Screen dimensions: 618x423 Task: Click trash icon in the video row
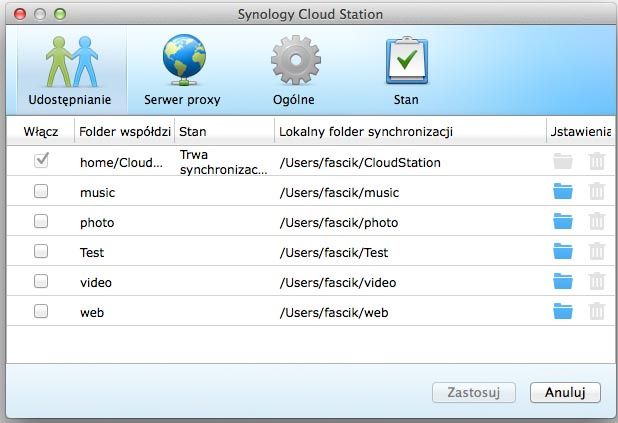click(597, 281)
